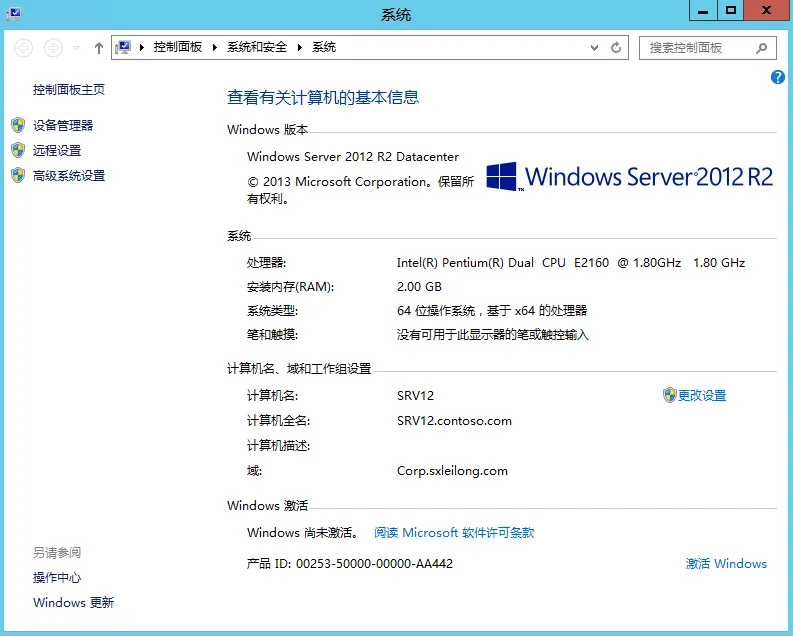Screen dimensions: 793x636
Task: Click the Back navigation arrow button
Action: pyautogui.click(x=24, y=47)
